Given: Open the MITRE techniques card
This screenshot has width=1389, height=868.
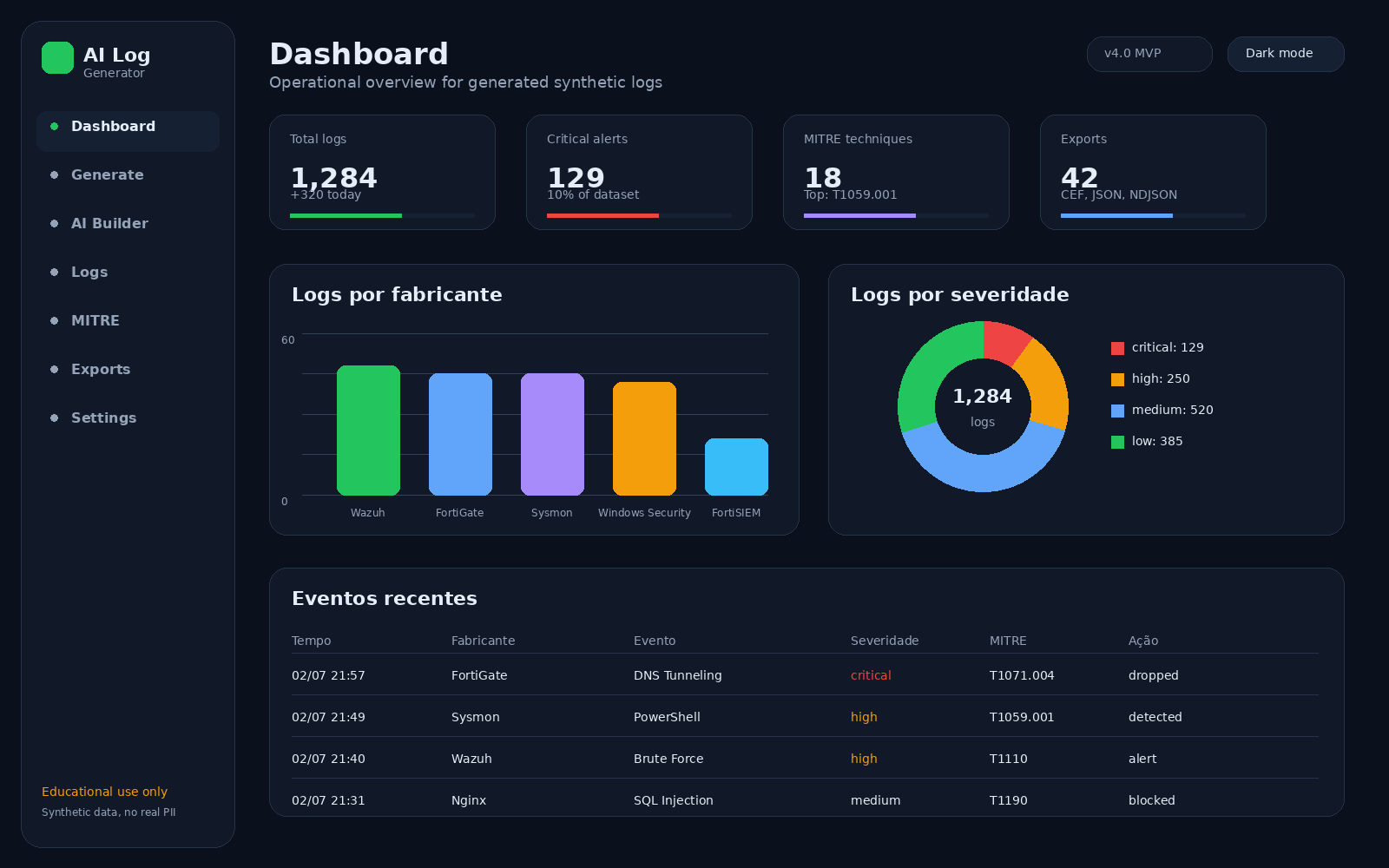Looking at the screenshot, I should coord(896,172).
